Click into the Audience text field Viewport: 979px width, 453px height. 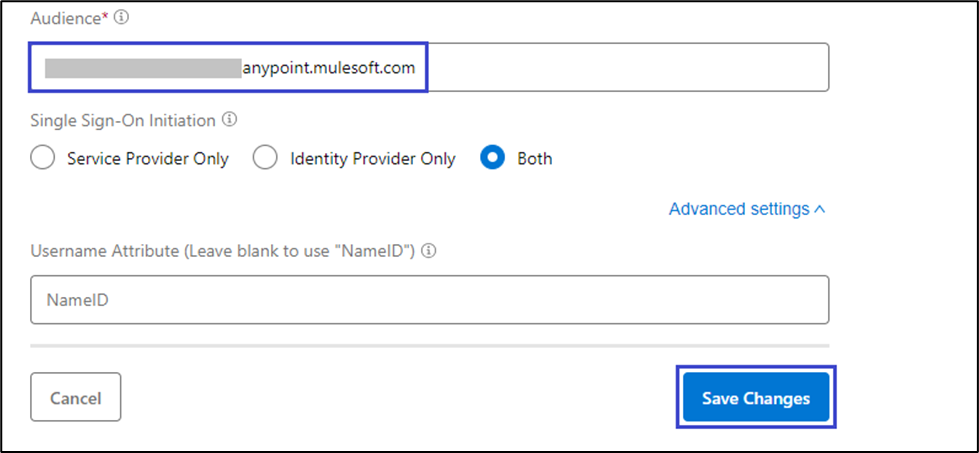tap(620, 68)
